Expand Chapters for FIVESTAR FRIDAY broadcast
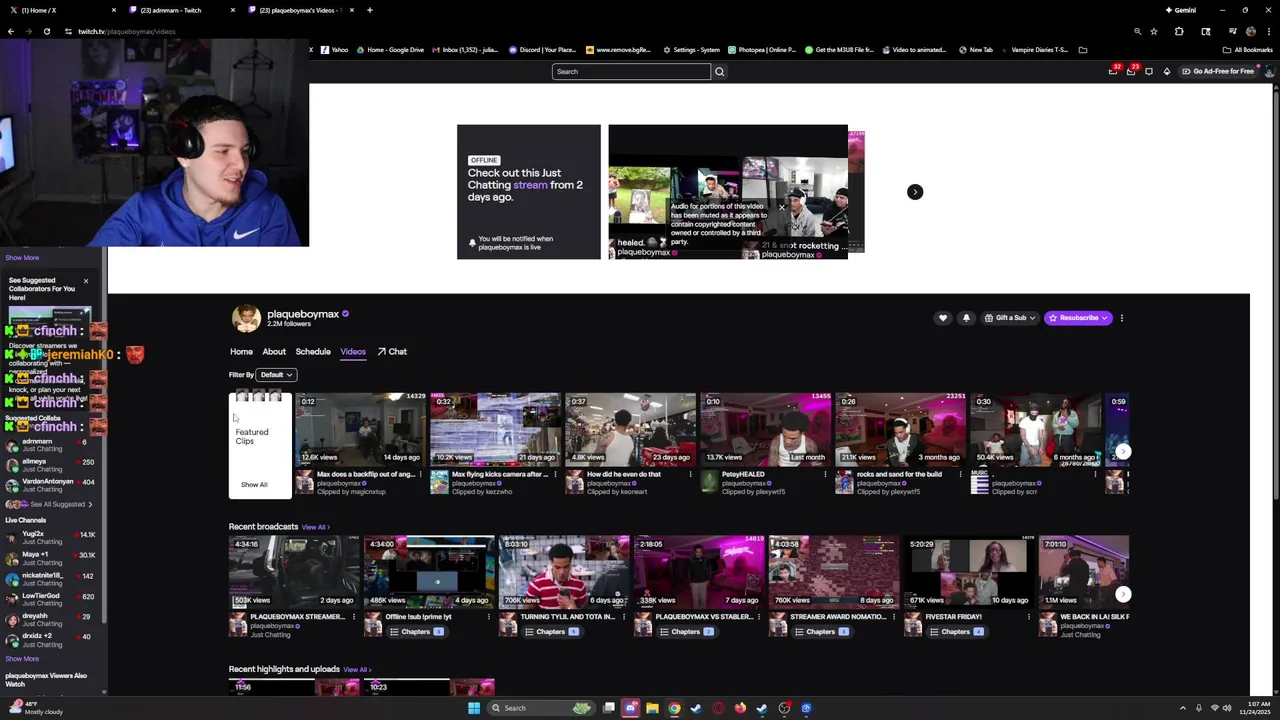 pyautogui.click(x=956, y=632)
